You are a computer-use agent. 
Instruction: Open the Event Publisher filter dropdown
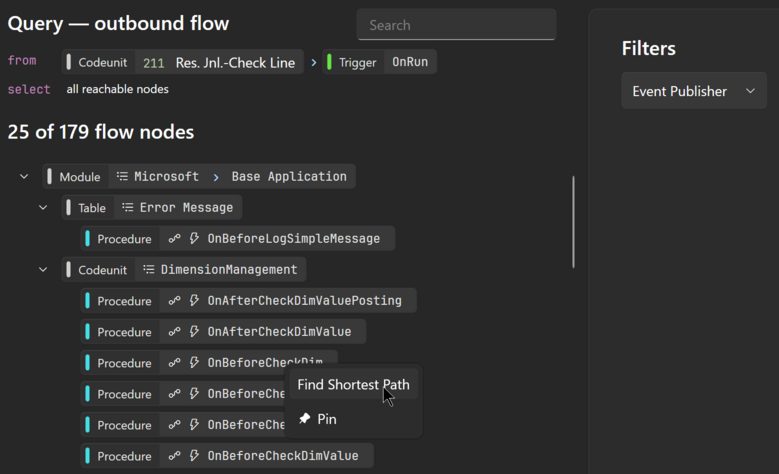[694, 91]
